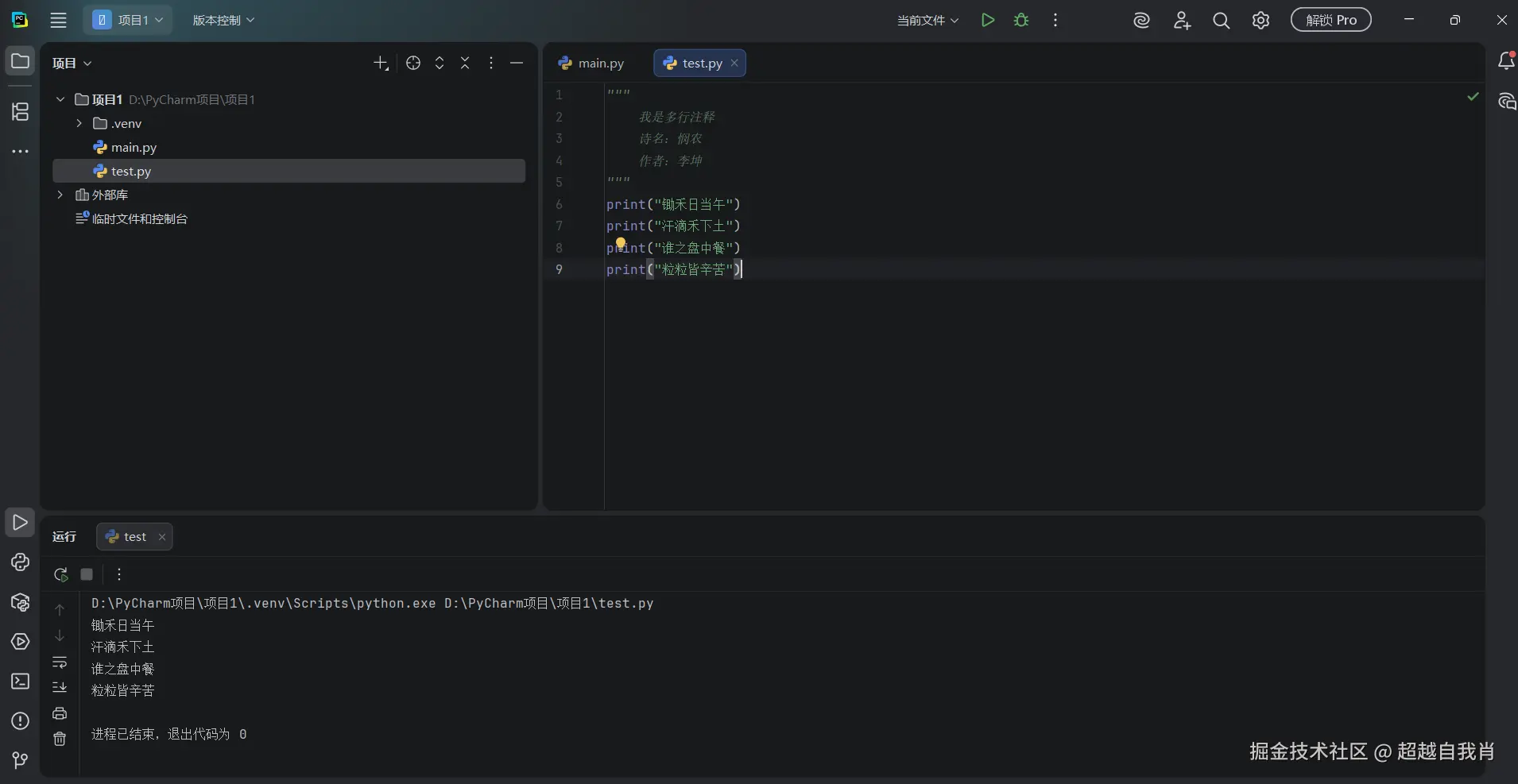Image resolution: width=1518 pixels, height=784 pixels.
Task: Open the main hamburger menu
Action: 58,20
